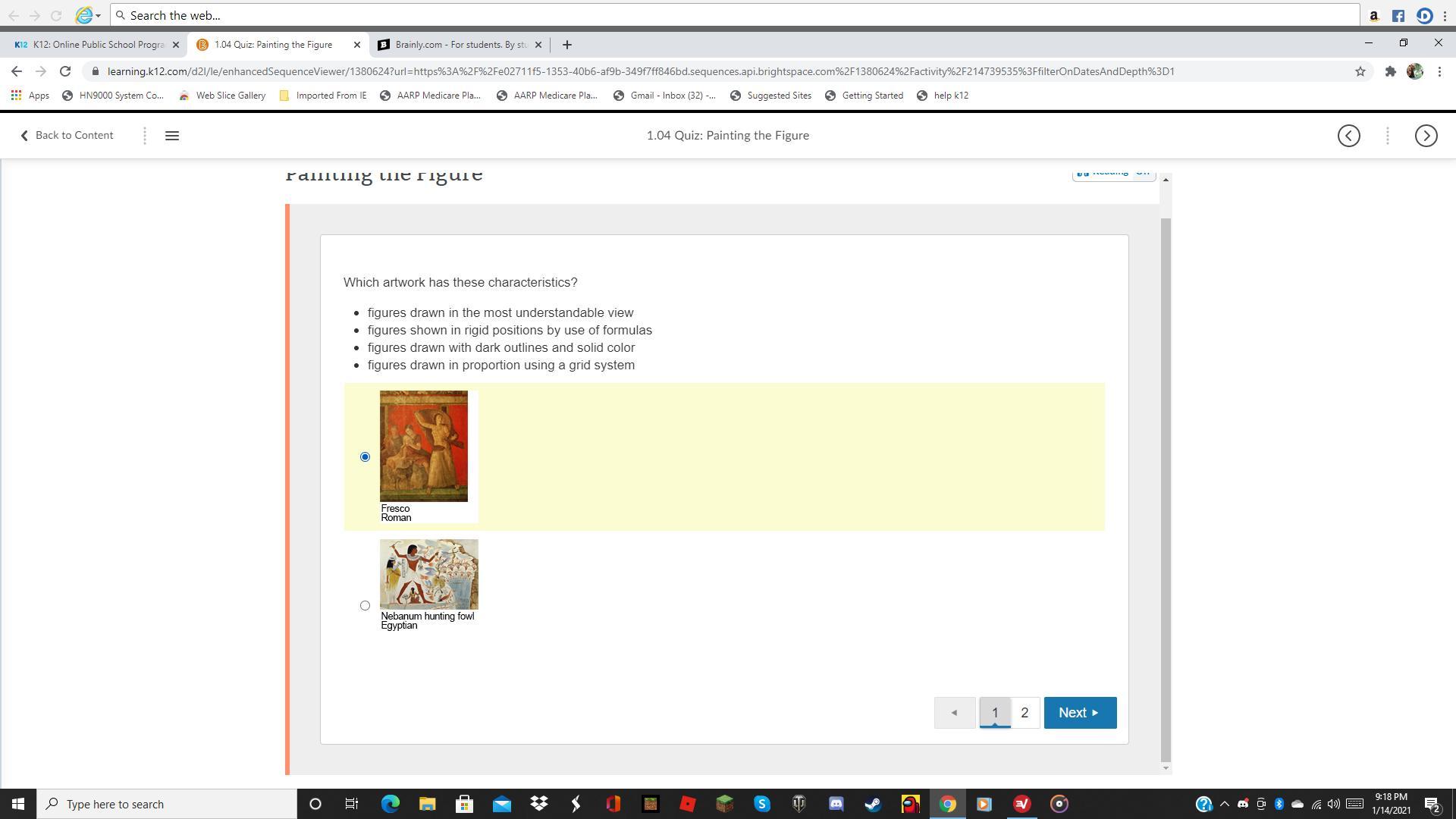Image resolution: width=1456 pixels, height=819 pixels.
Task: Select the Nebamun hunting fowl Egyptian option
Action: [x=365, y=605]
